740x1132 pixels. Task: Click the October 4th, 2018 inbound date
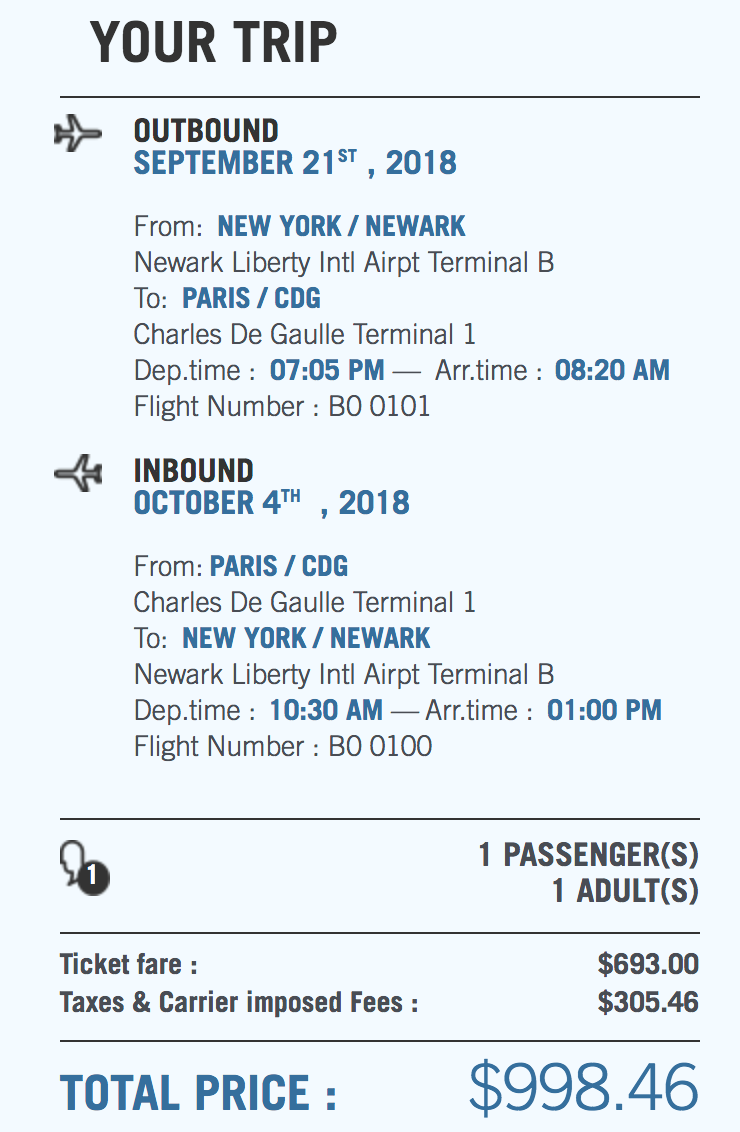[x=271, y=502]
